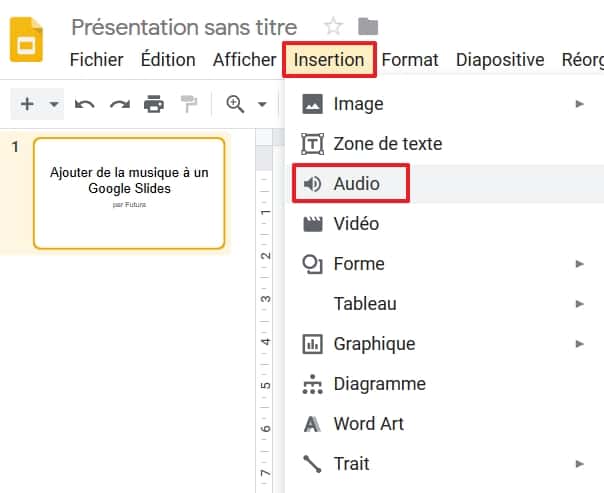This screenshot has height=493, width=604.
Task: Open the zoom level dropdown arrow
Action: 262,104
